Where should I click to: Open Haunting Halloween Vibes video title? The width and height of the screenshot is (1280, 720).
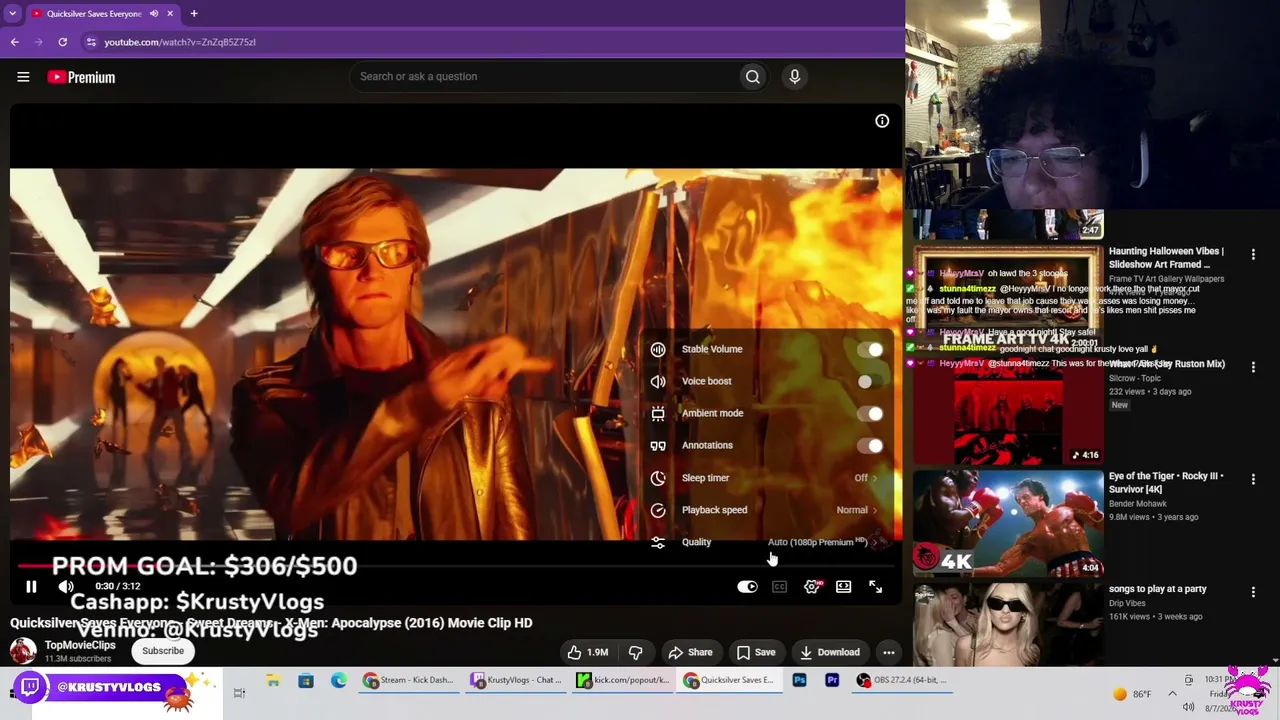(x=1166, y=258)
